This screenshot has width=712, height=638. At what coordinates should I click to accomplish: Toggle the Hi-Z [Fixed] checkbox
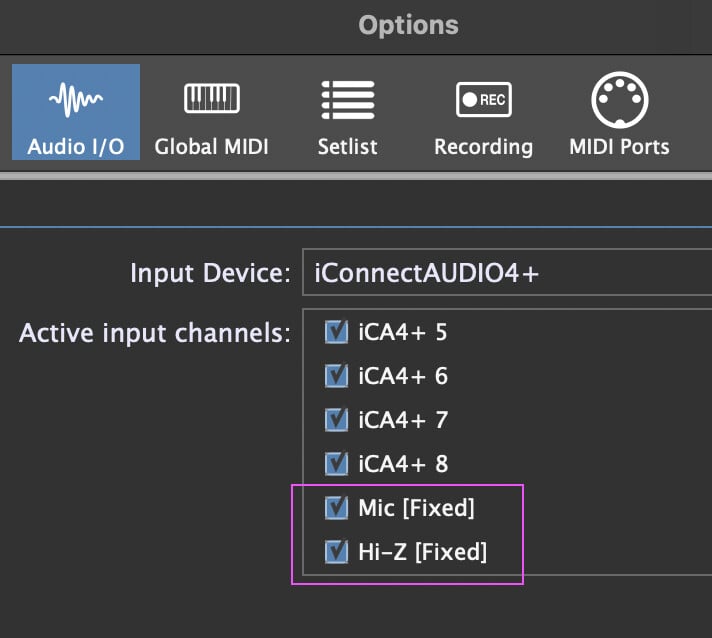click(336, 551)
